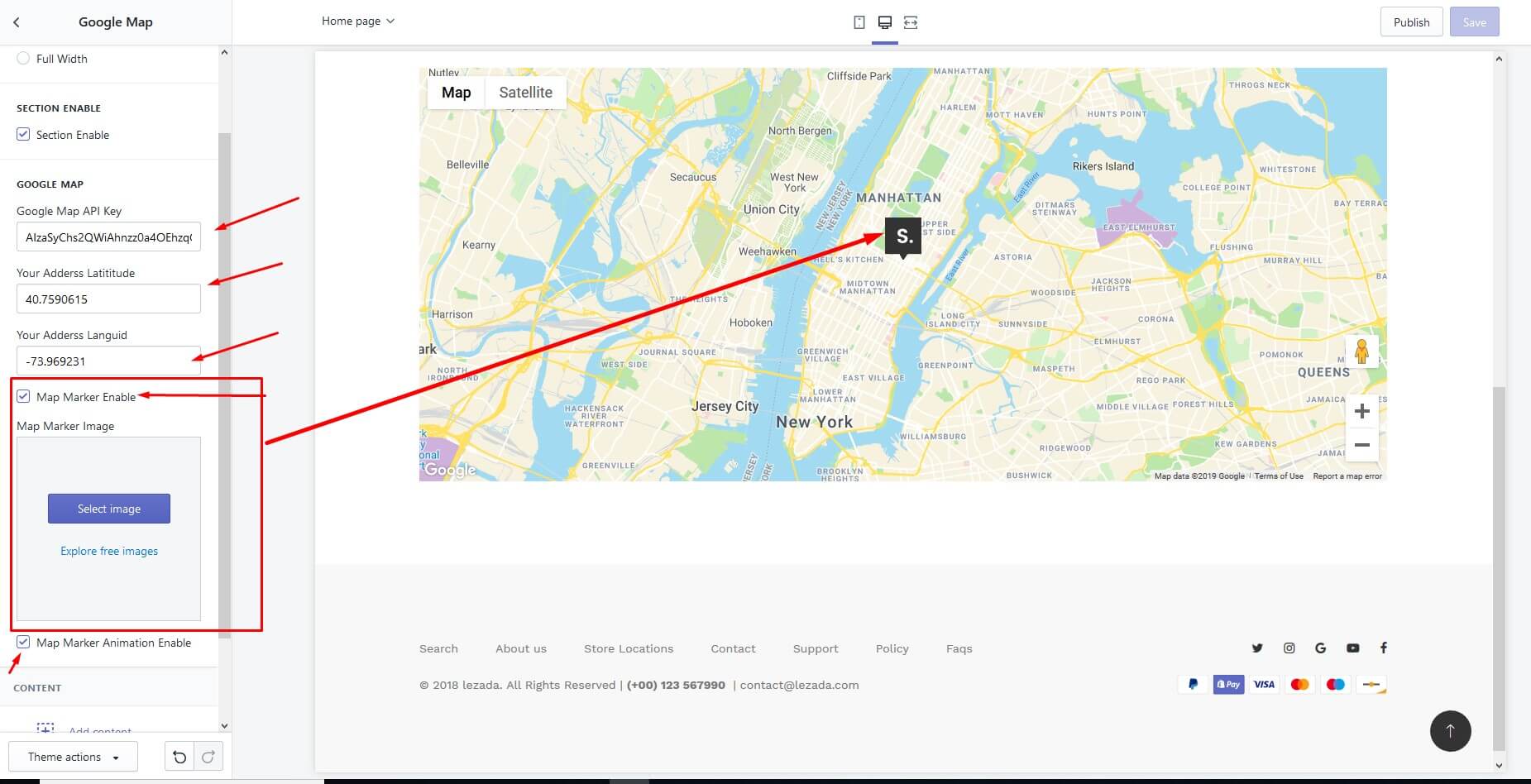The image size is (1531, 784).
Task: Open Facebook social icon in footer
Action: click(1383, 648)
